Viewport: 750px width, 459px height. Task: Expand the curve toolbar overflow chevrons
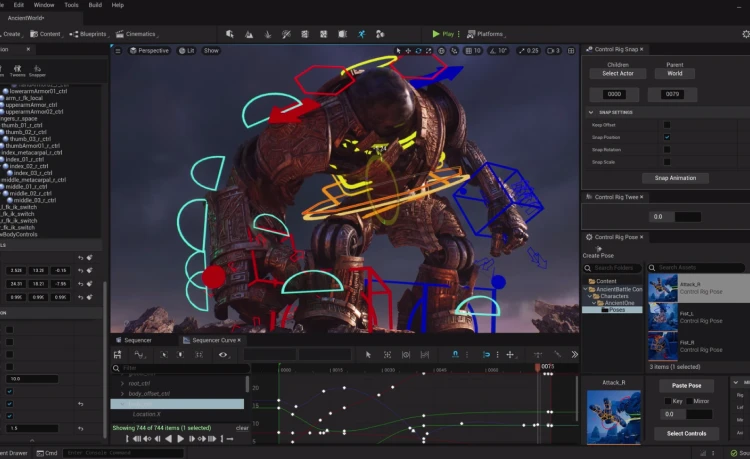[574, 354]
